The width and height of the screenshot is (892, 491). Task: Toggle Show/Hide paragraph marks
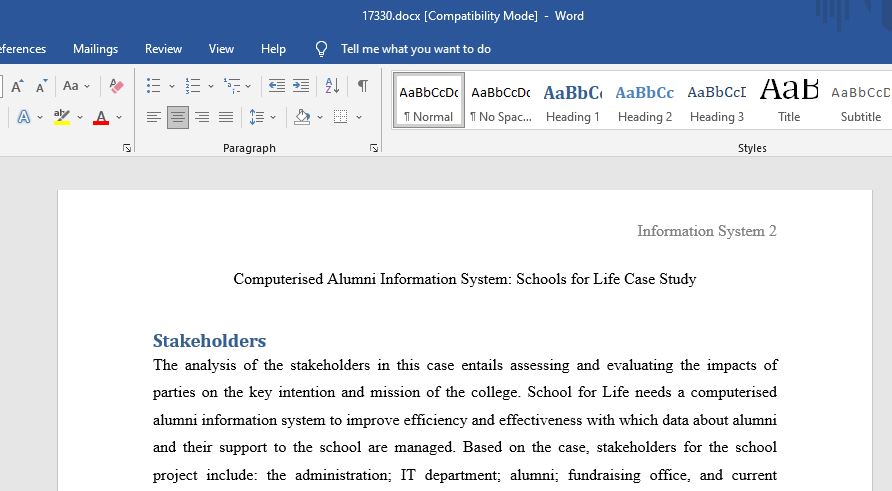click(362, 86)
